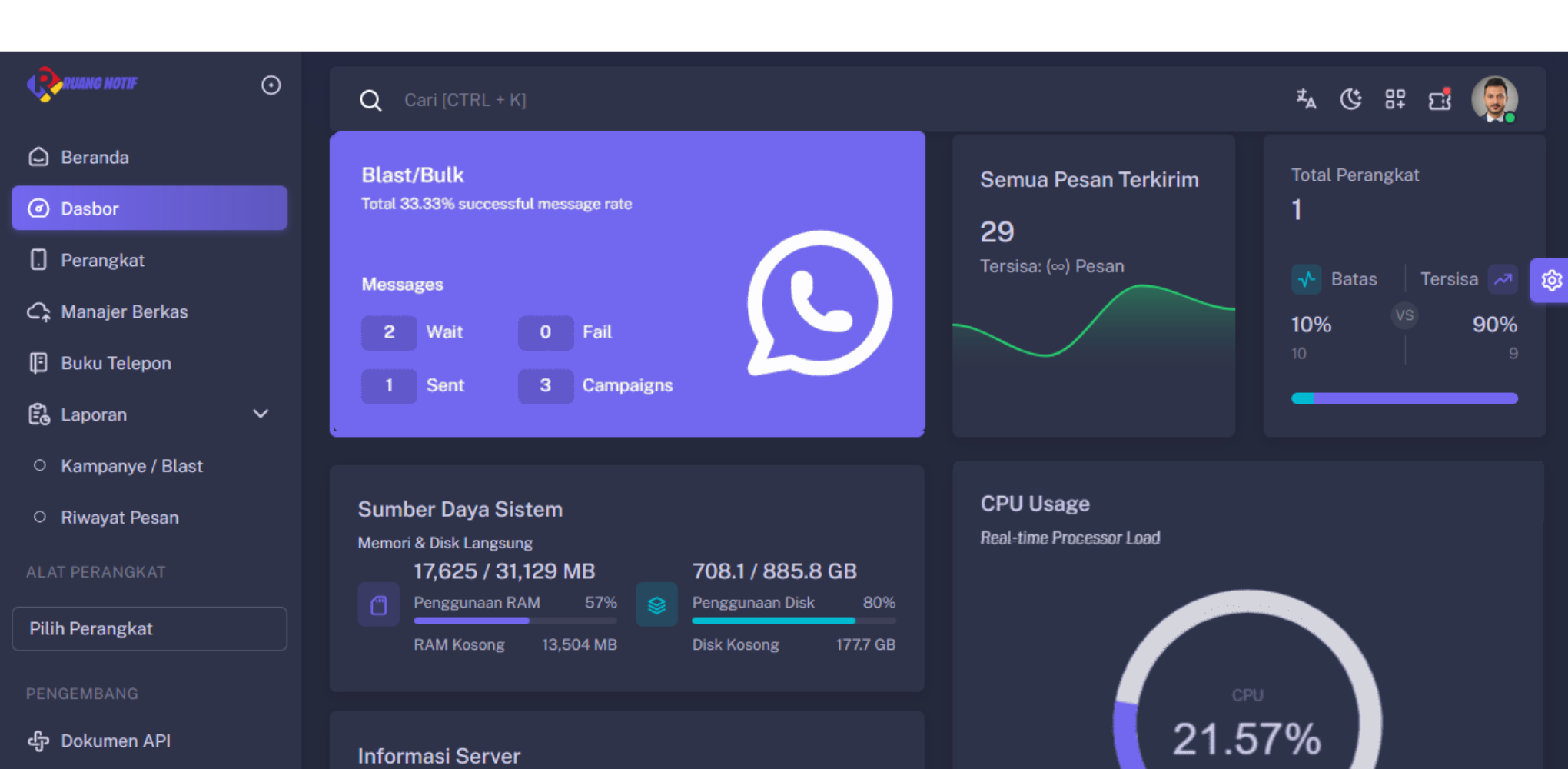Image resolution: width=1568 pixels, height=769 pixels.
Task: Click the Batas pulse icon
Action: (1307, 279)
